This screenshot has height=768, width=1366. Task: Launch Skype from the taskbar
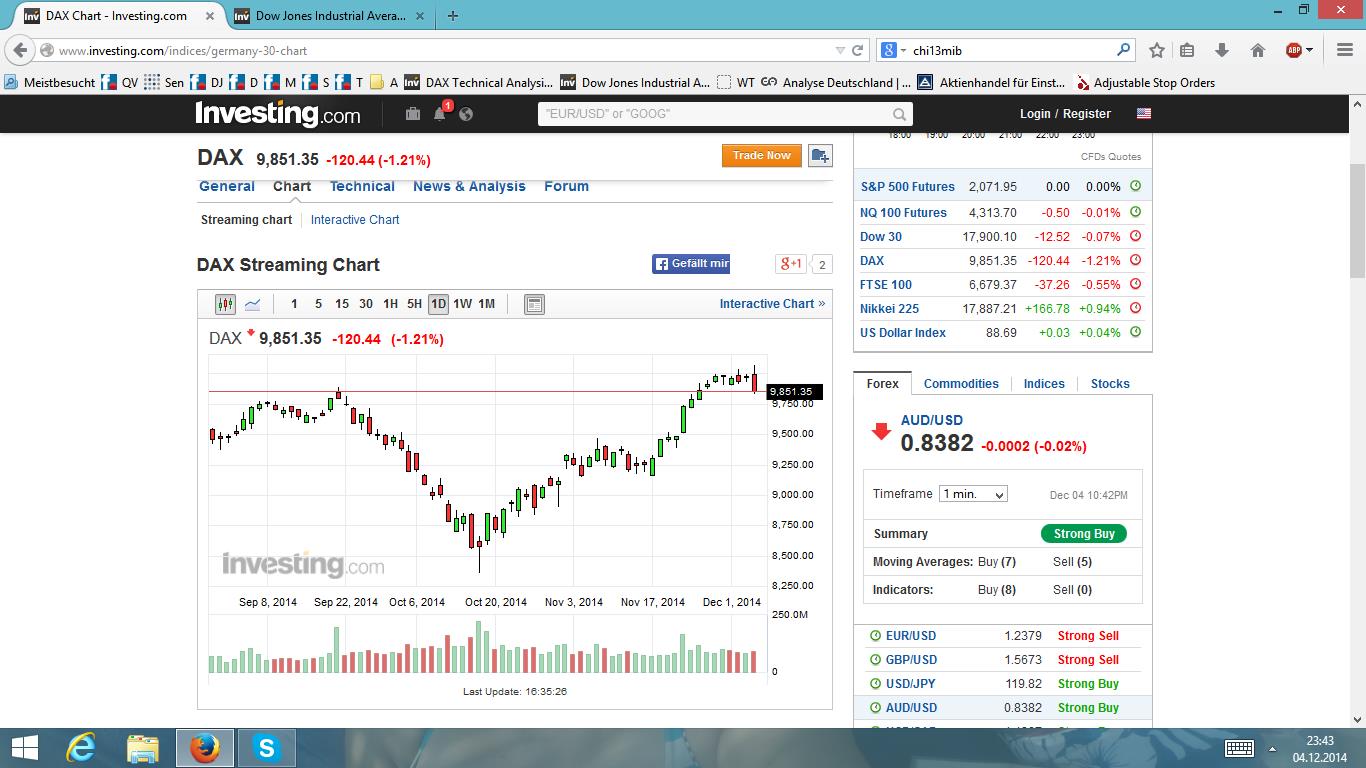pos(266,747)
